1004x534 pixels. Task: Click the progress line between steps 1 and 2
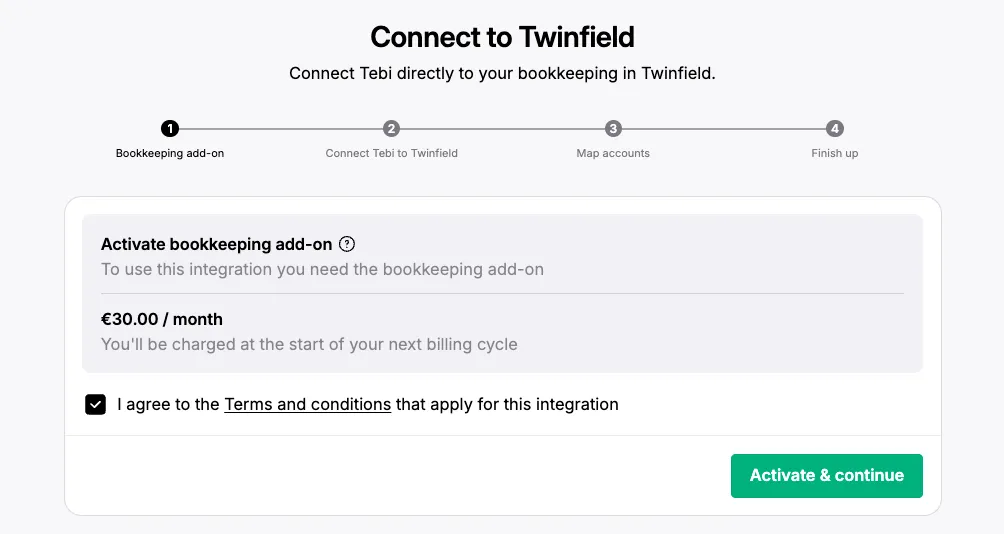[281, 128]
